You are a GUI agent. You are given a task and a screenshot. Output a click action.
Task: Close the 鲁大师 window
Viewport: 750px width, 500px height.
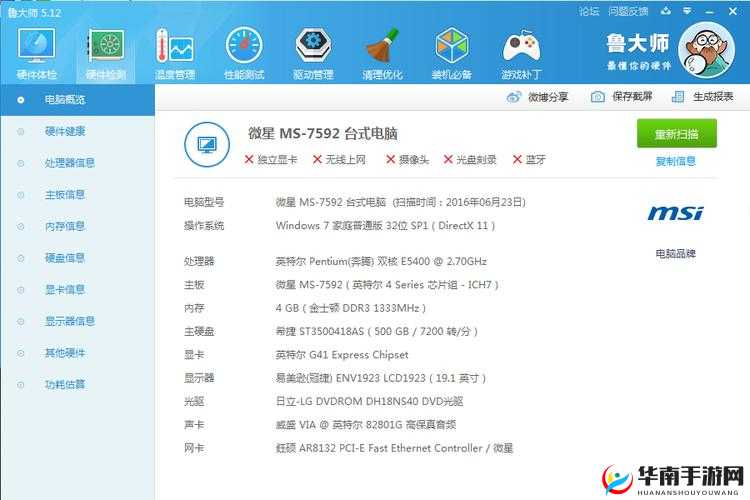pos(732,11)
